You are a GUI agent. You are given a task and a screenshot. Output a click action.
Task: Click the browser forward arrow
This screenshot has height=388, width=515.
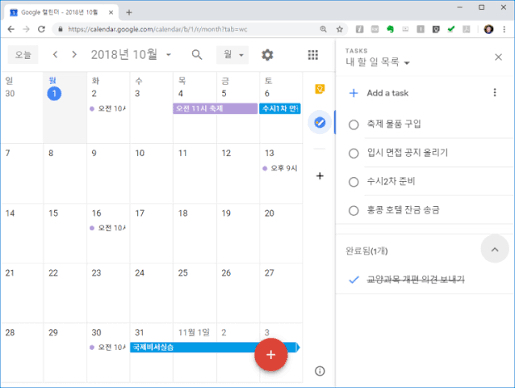(26, 29)
